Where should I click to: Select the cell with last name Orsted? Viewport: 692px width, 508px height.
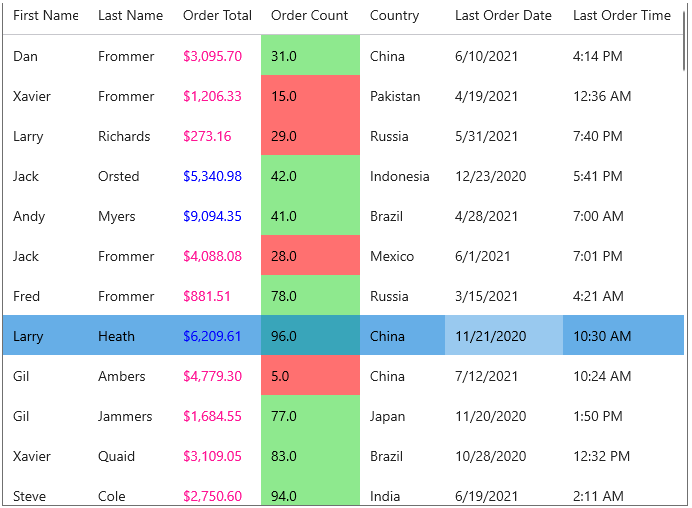[119, 176]
